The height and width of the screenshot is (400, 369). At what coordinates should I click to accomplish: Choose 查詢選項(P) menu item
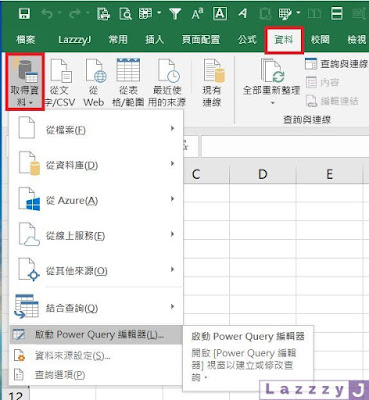pos(96,375)
